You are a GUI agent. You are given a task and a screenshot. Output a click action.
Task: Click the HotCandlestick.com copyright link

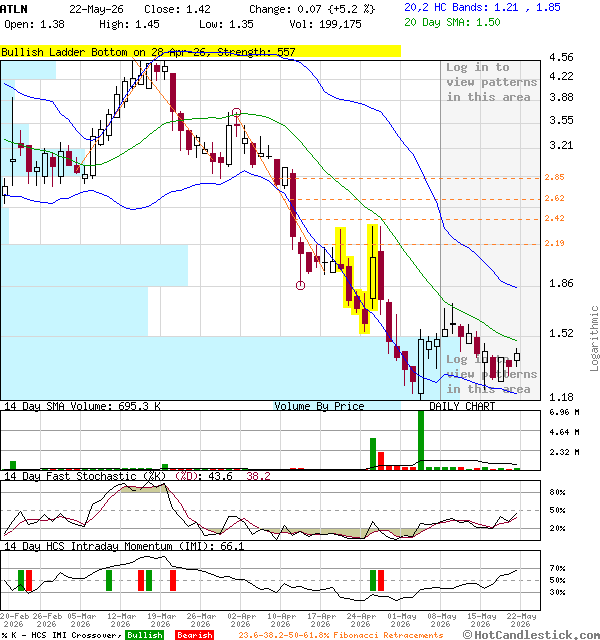point(531,635)
